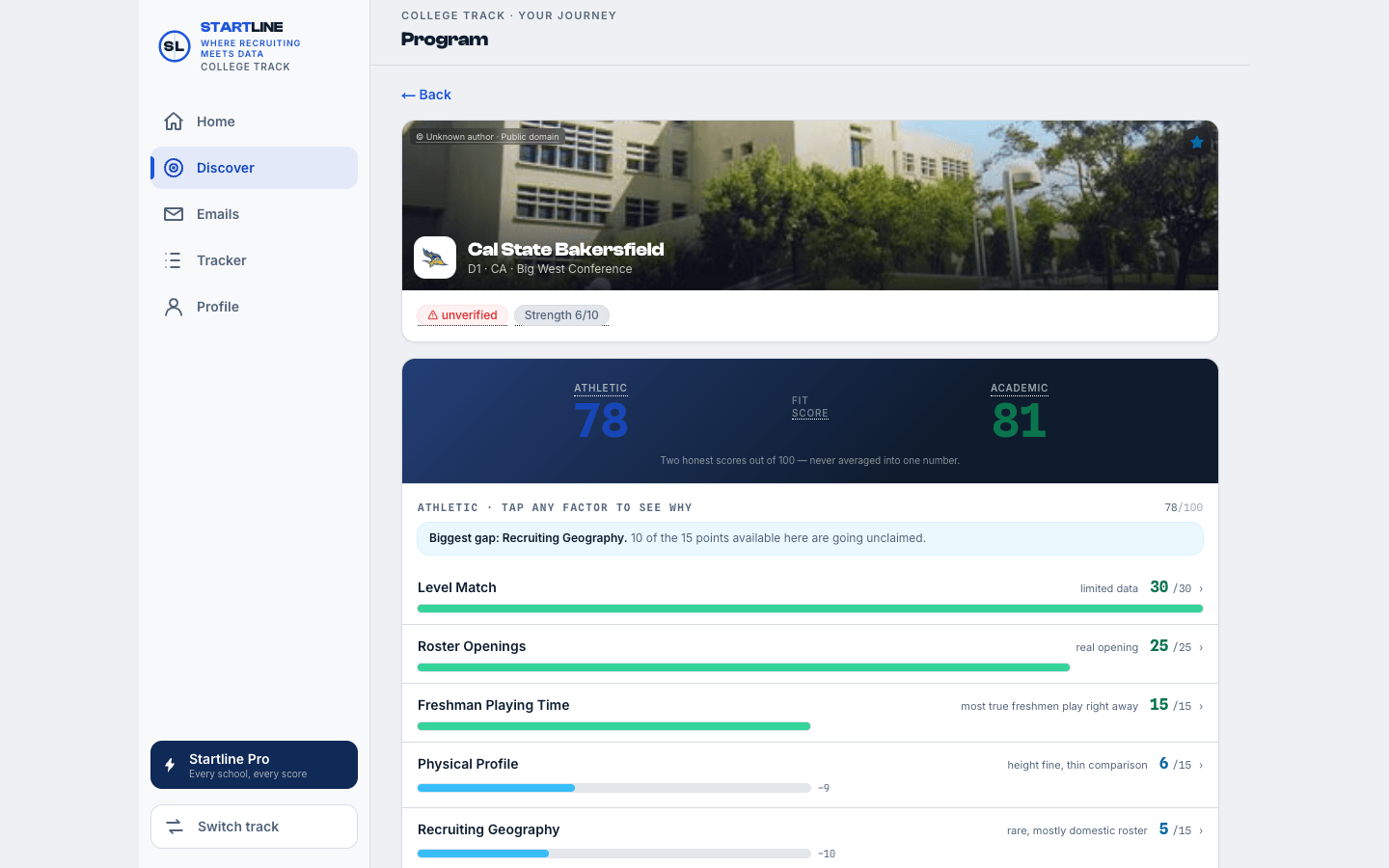Click the Home house icon
Image resolution: width=1389 pixels, height=868 pixels.
(174, 122)
